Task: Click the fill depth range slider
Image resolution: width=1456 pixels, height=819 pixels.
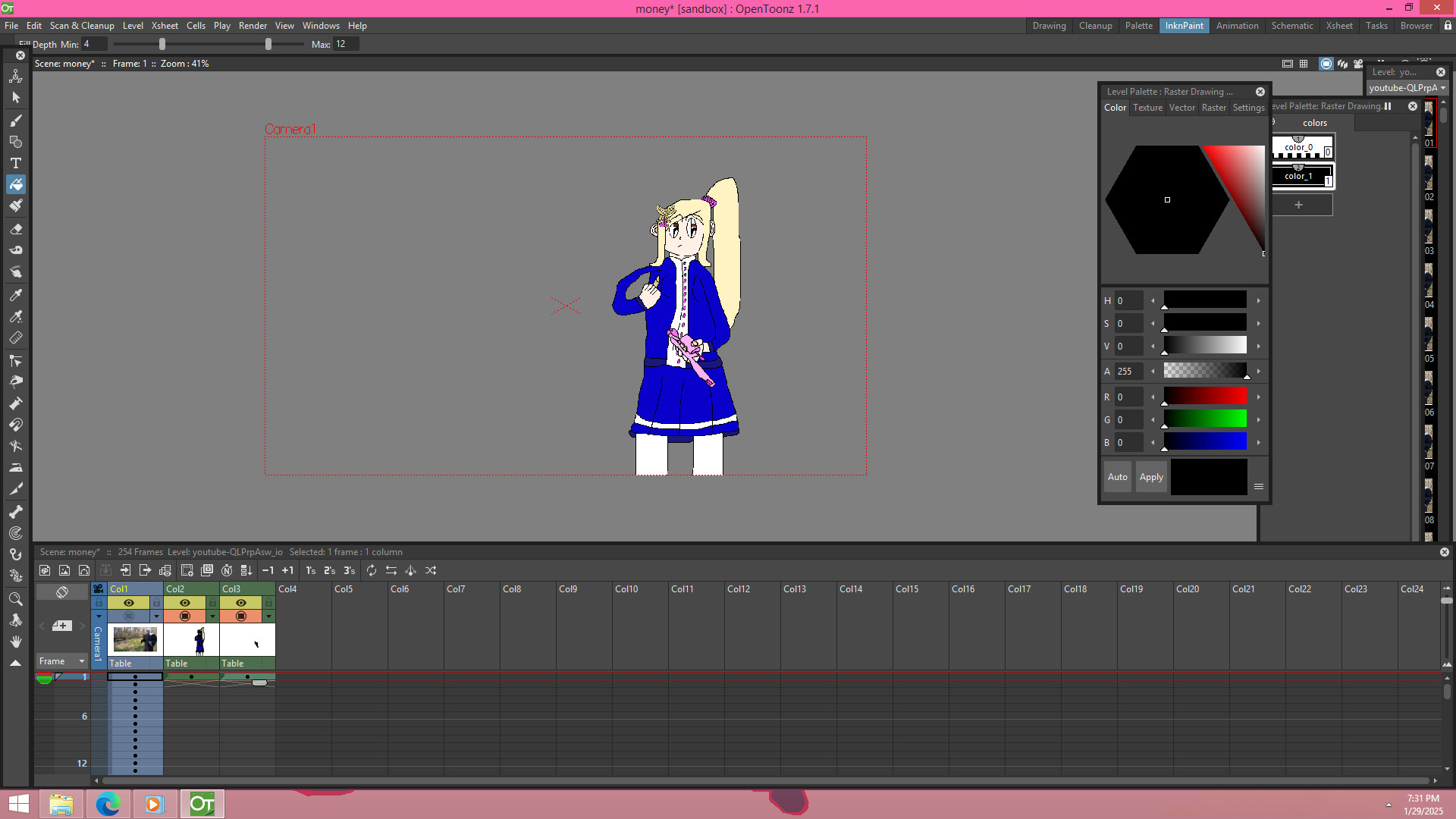Action: click(x=209, y=45)
